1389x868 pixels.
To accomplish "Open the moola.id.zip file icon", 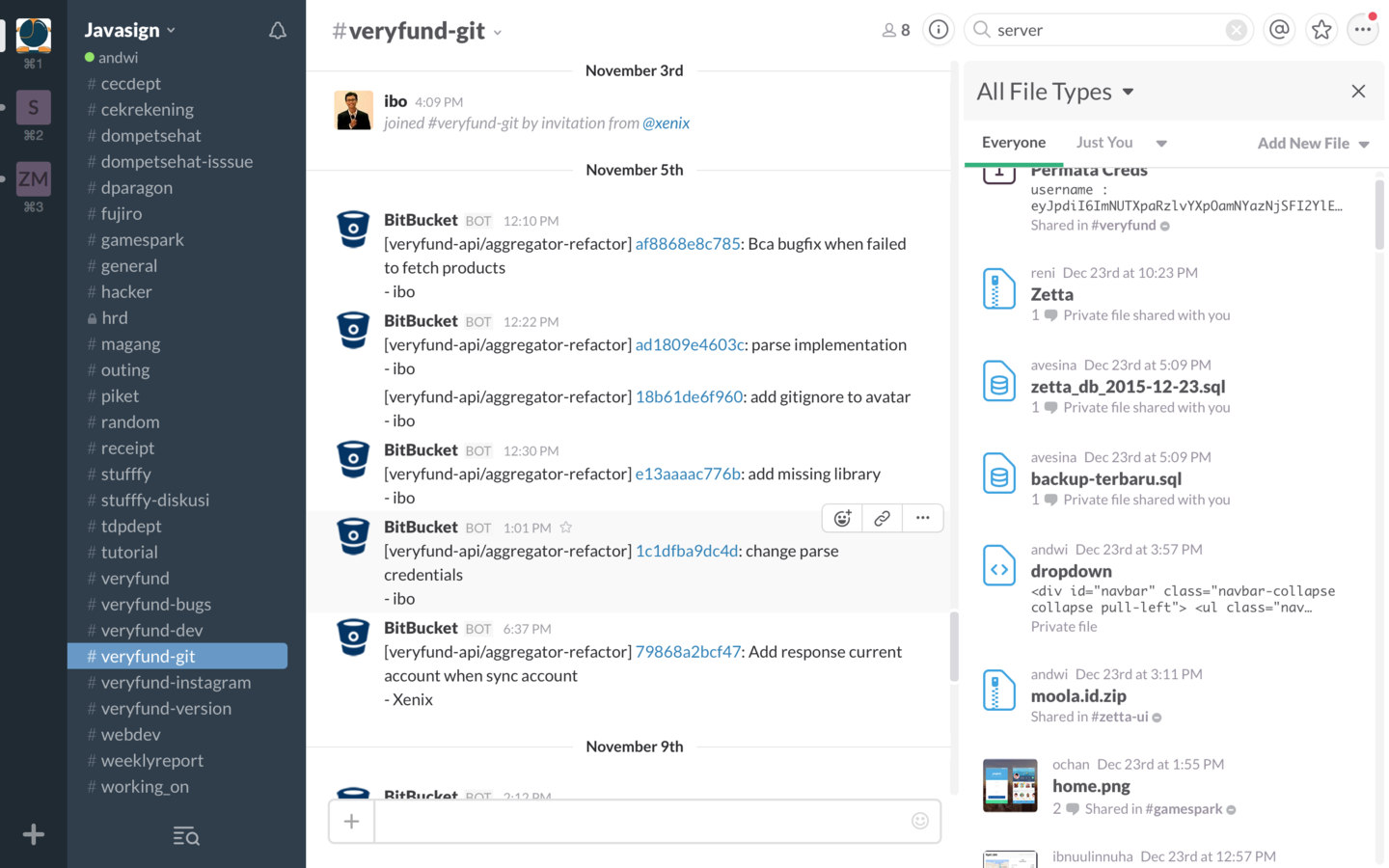I will (998, 691).
